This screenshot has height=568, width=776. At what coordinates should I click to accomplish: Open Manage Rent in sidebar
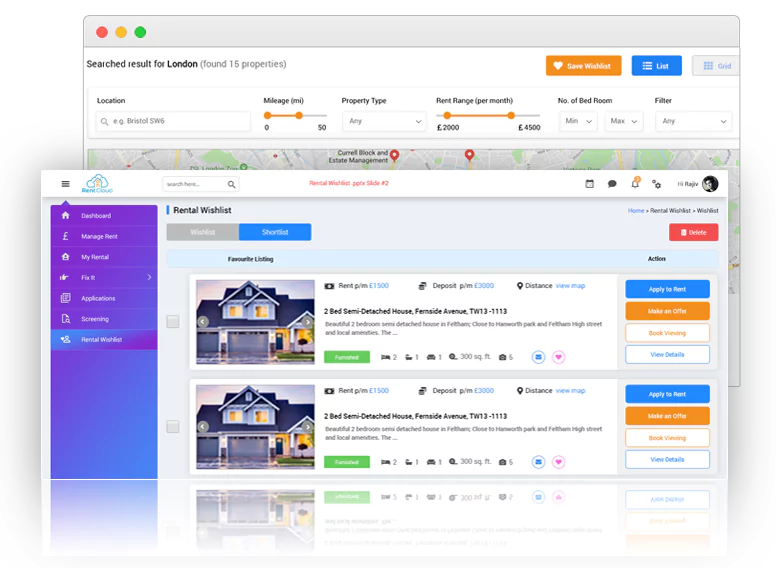(x=99, y=236)
